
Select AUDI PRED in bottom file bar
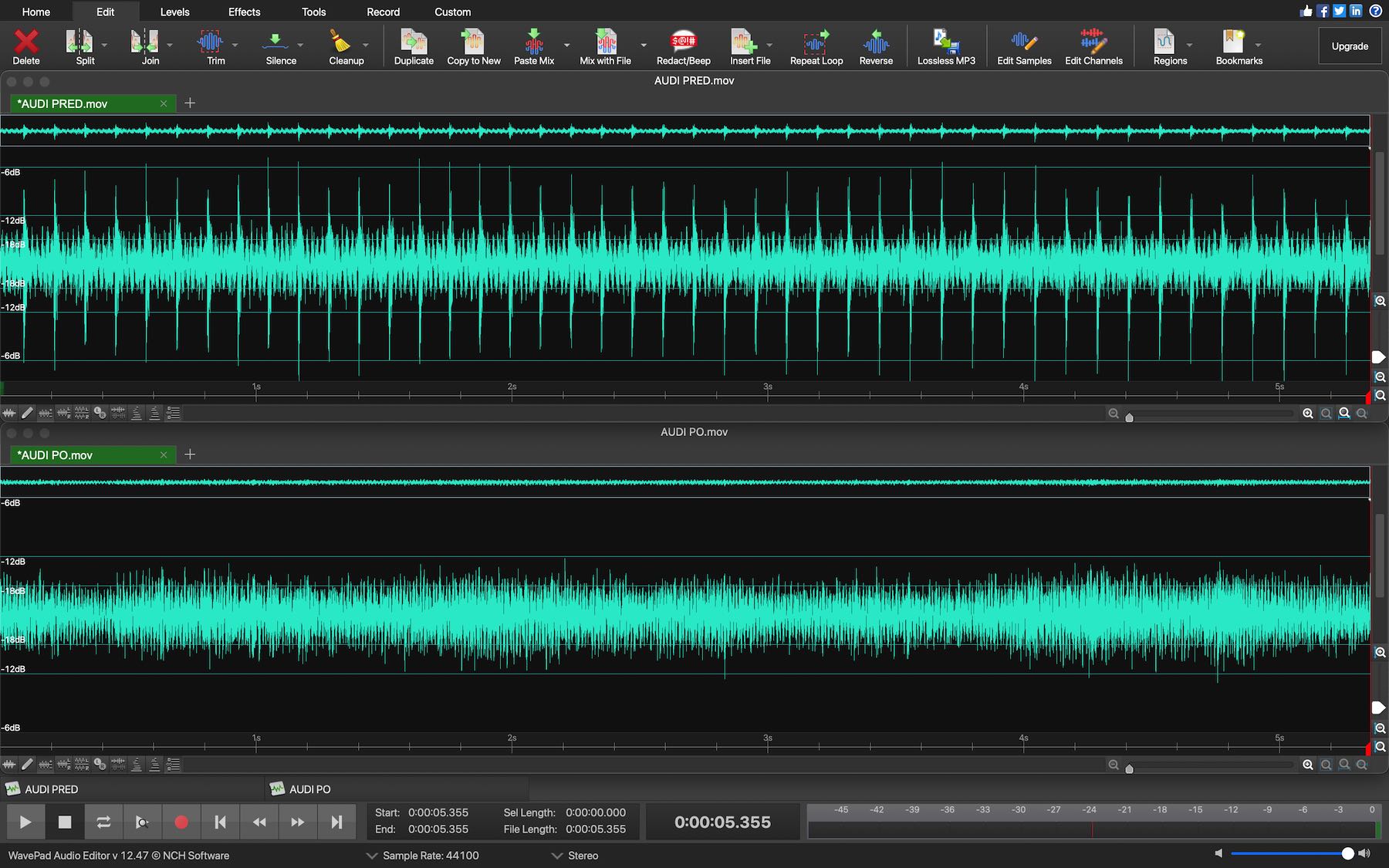(x=131, y=789)
